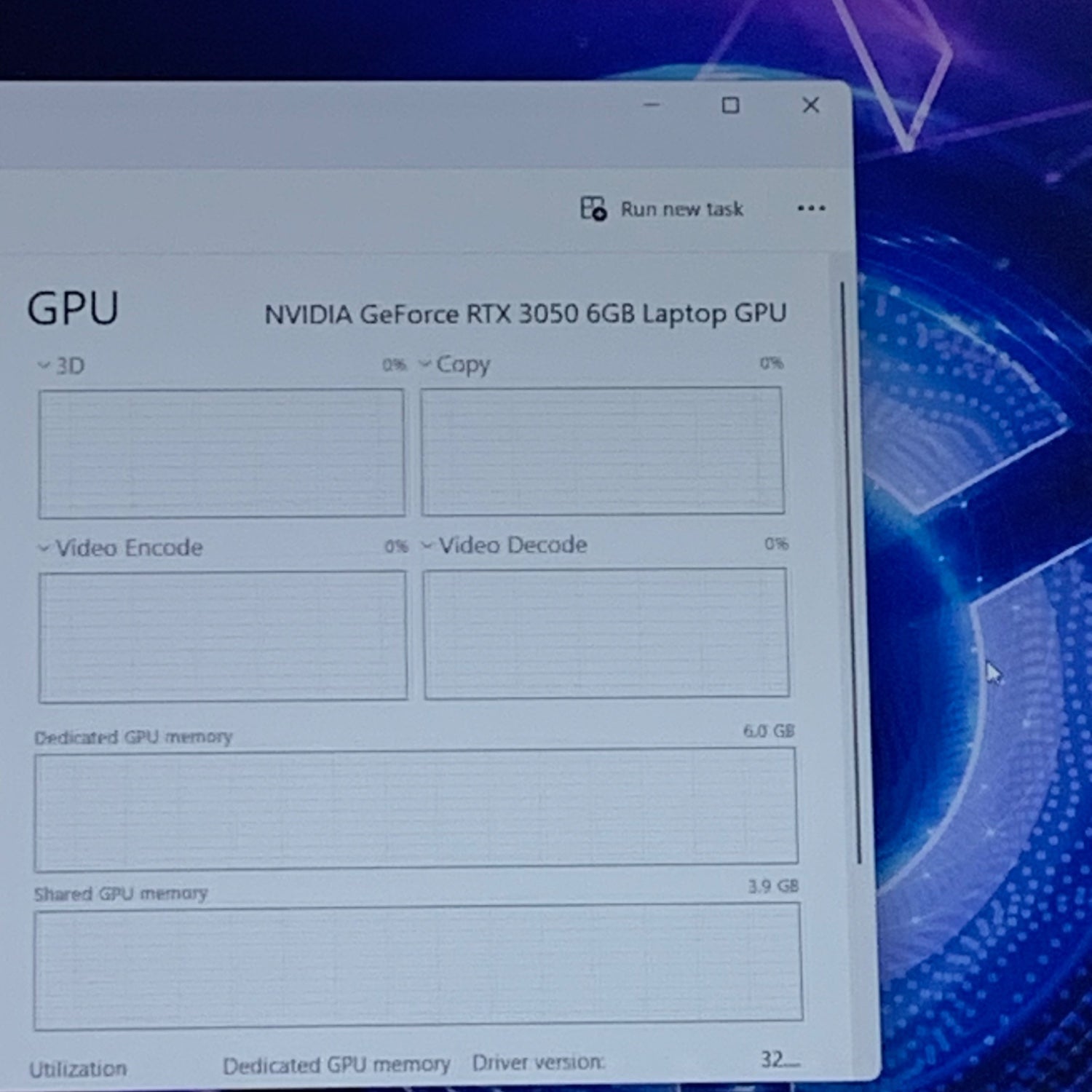Click the Copy usage graph
This screenshot has height=1092, width=1092.
click(x=602, y=451)
